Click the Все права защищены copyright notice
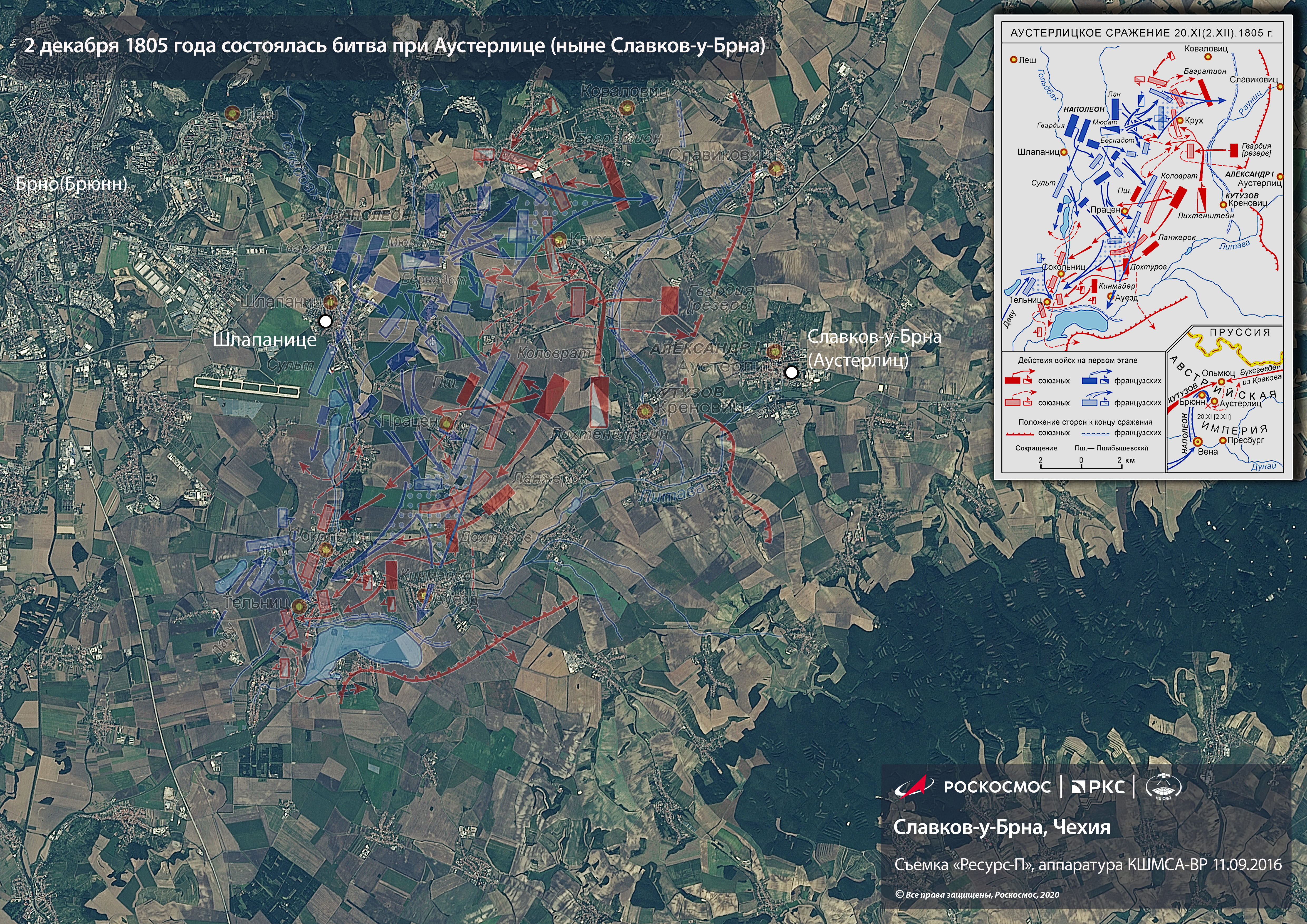1307x924 pixels. [x=977, y=894]
